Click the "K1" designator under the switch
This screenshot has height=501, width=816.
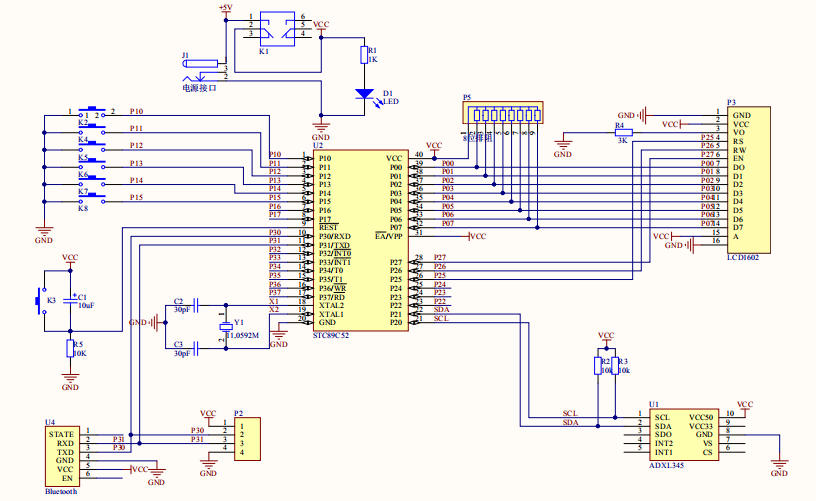point(264,52)
